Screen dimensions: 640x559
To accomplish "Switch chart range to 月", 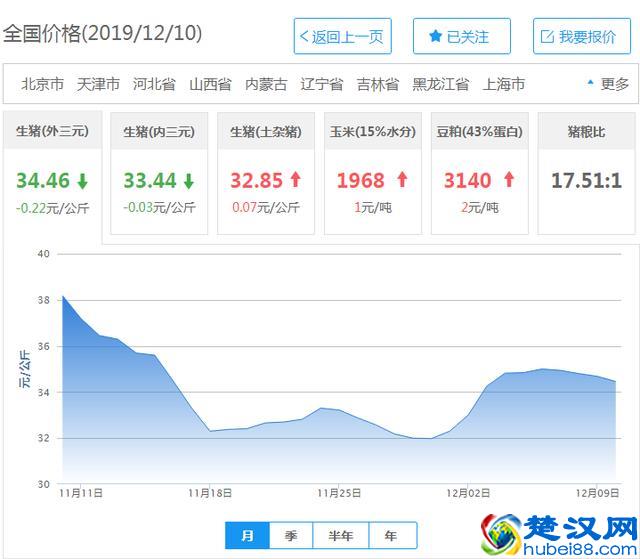I will pos(247,535).
